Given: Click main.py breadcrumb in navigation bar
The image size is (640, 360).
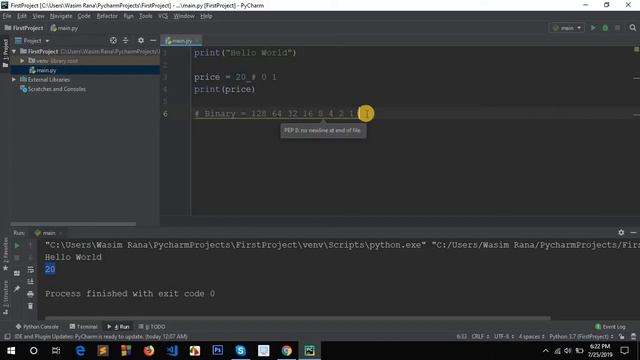Looking at the screenshot, I should pyautogui.click(x=64, y=28).
